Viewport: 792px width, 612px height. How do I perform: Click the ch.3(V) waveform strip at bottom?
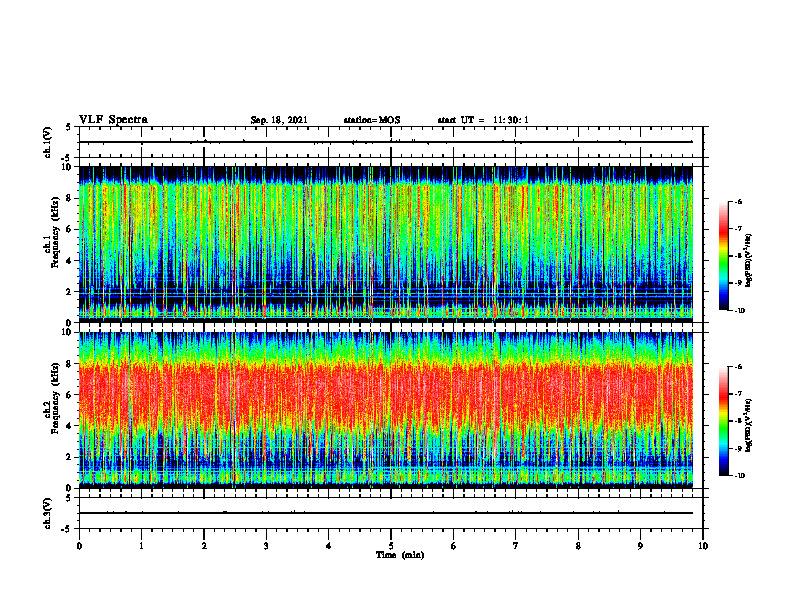pos(391,513)
